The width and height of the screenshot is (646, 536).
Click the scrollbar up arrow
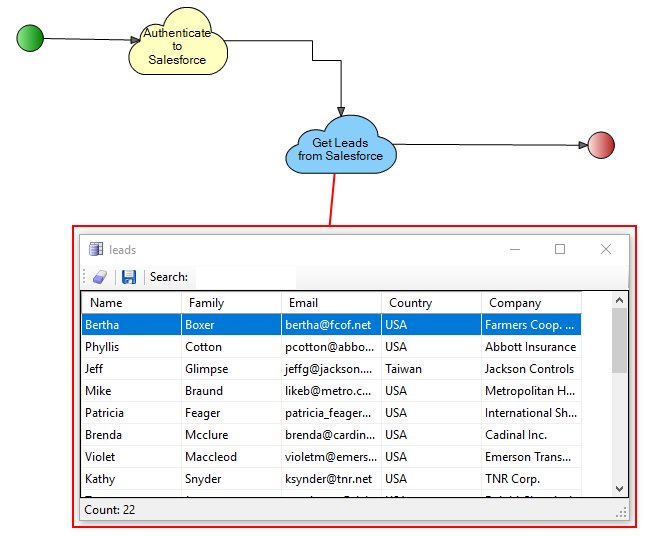[619, 300]
